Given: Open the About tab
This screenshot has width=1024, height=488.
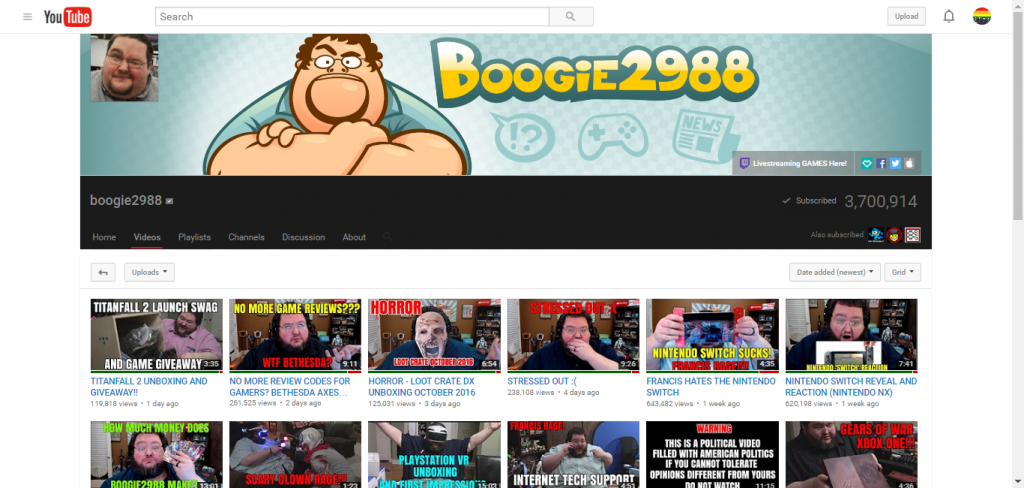Looking at the screenshot, I should point(354,237).
